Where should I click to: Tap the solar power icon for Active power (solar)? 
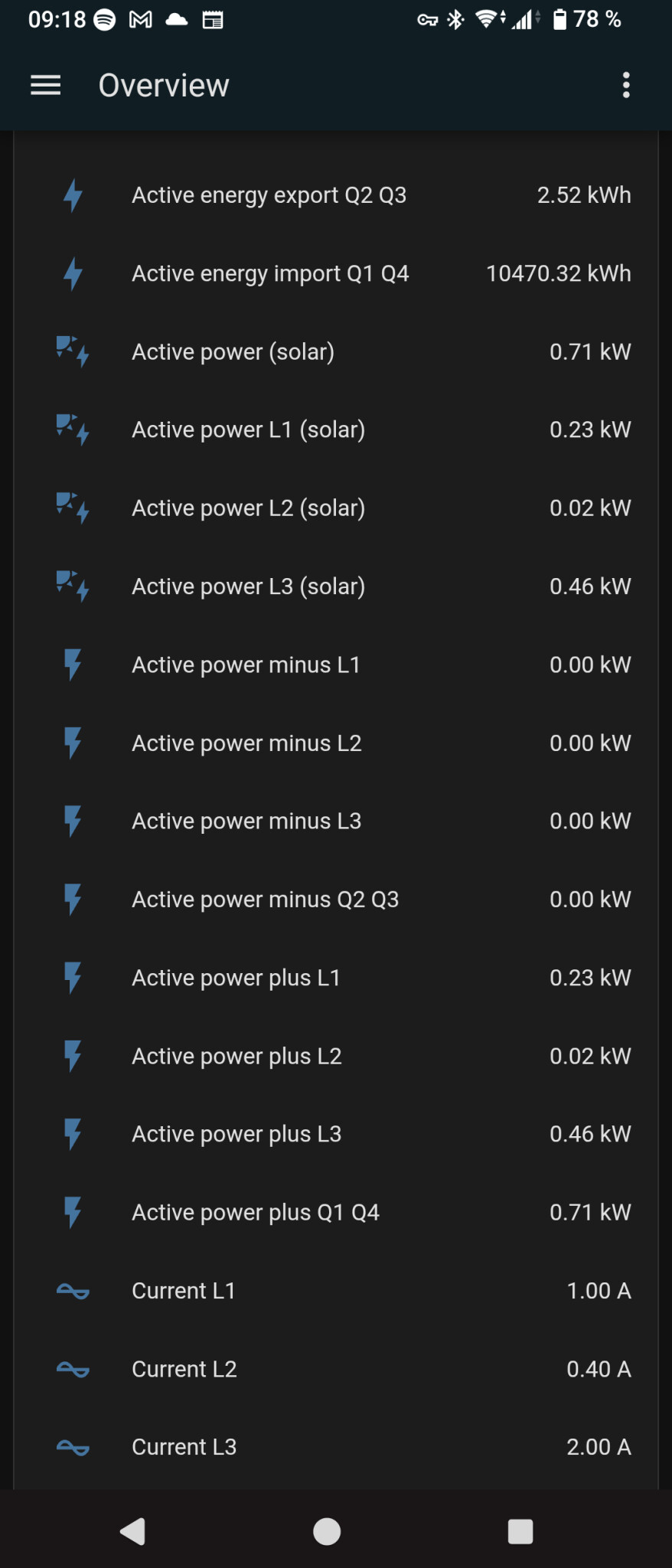pos(73,351)
